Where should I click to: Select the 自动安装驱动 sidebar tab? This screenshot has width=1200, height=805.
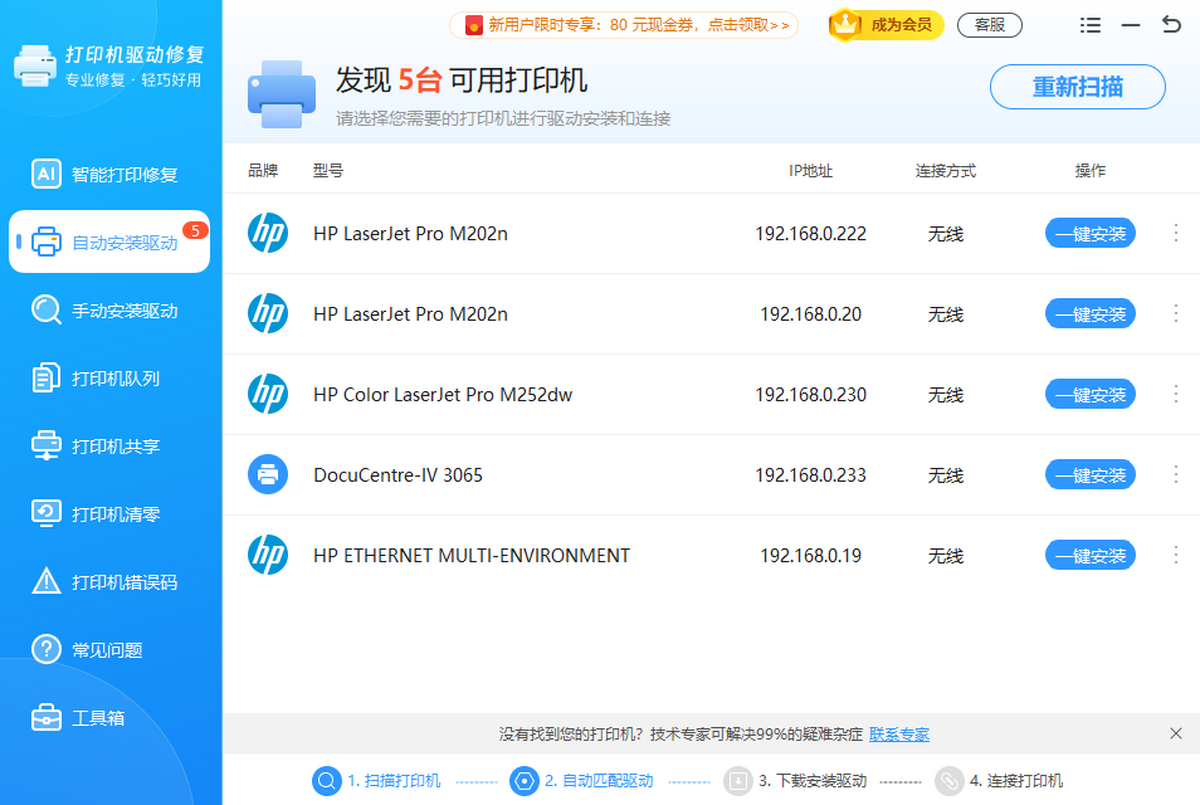point(110,242)
